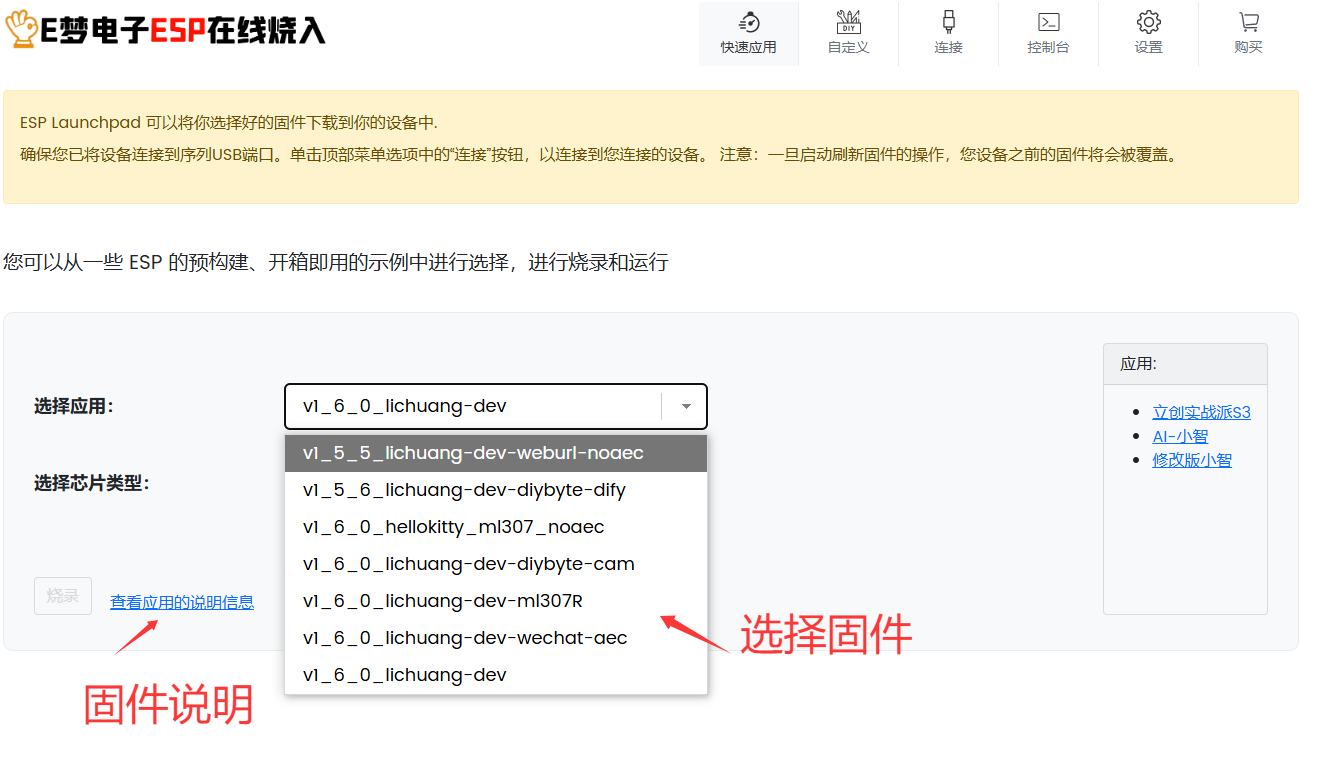Click the 快速应用 speedometer icon
This screenshot has width=1329, height=781.
(x=748, y=23)
